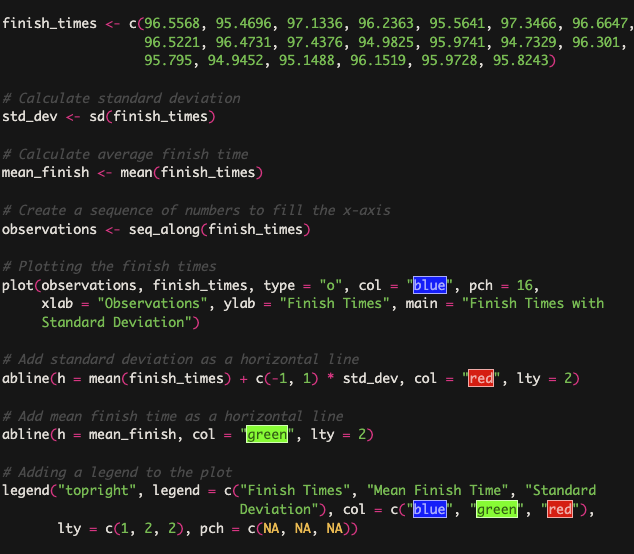Click the green color highlight in the mean_finish abline call
This screenshot has height=554, width=634.
pos(267,434)
